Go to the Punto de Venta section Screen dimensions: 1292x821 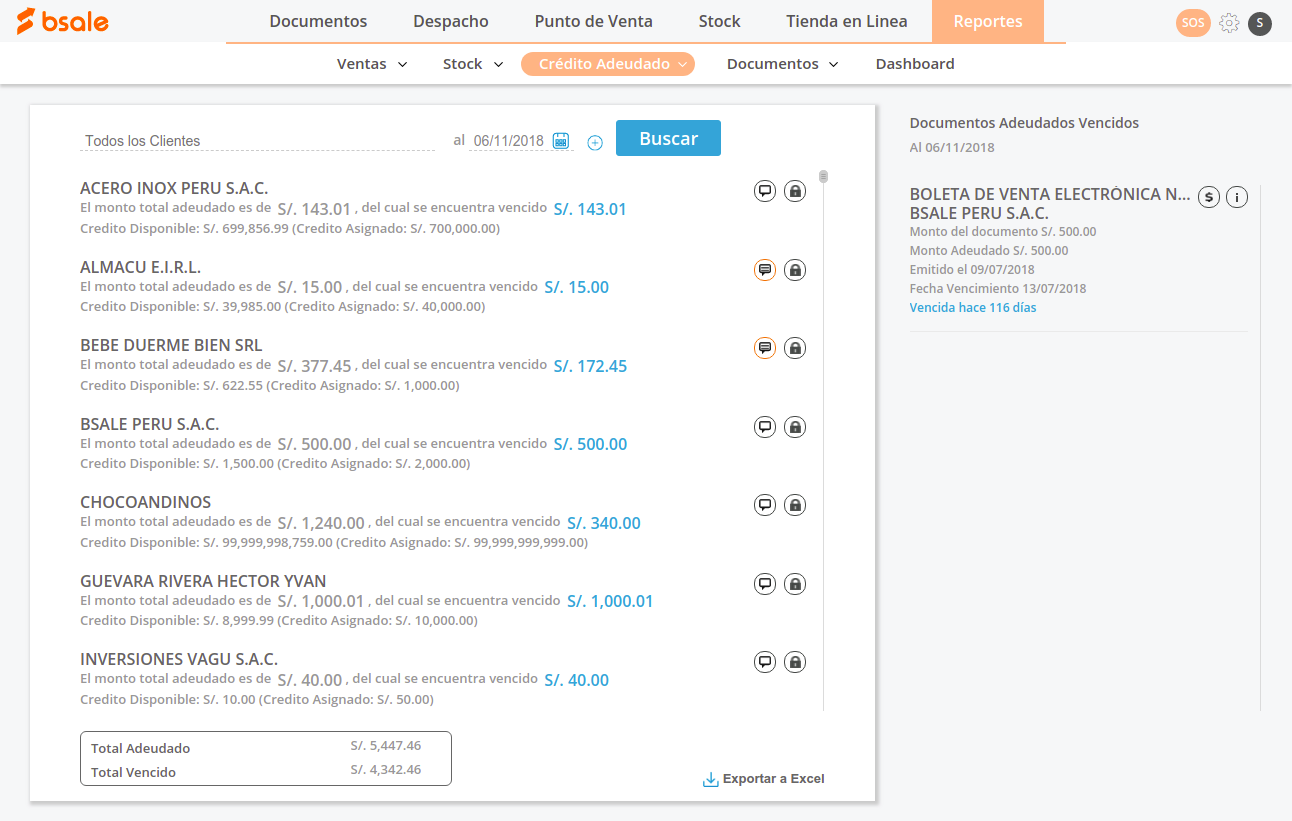(x=593, y=20)
